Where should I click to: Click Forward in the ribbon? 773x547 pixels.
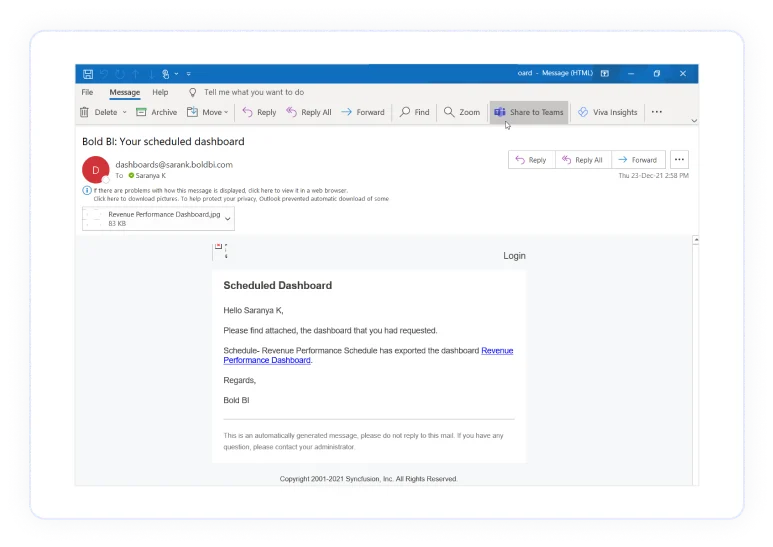coord(363,112)
